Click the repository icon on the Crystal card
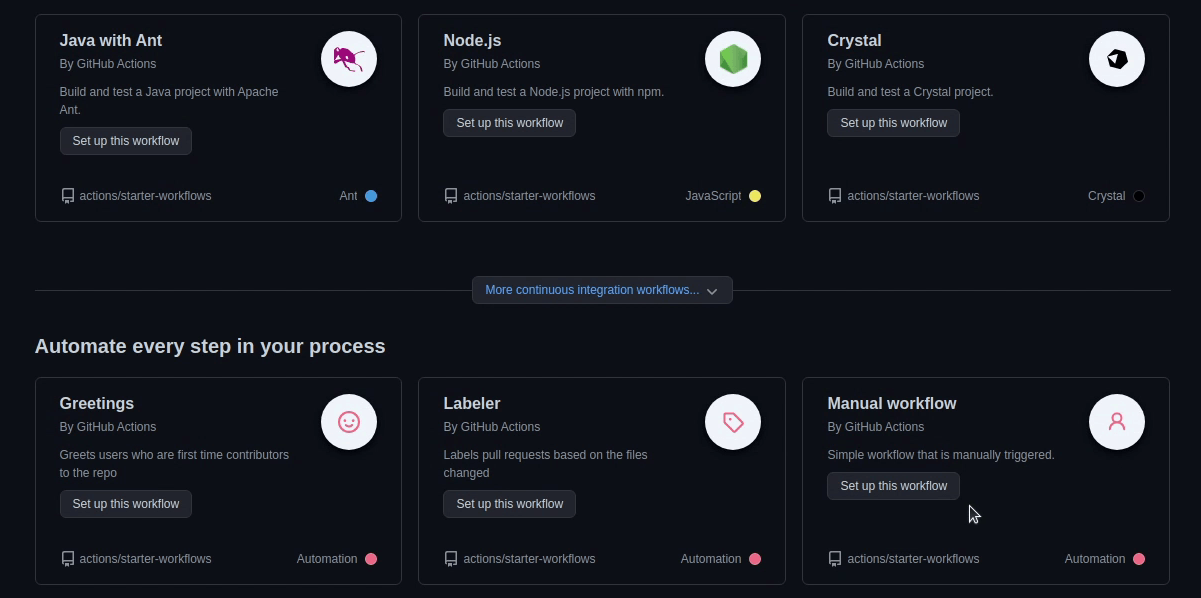 tap(835, 196)
